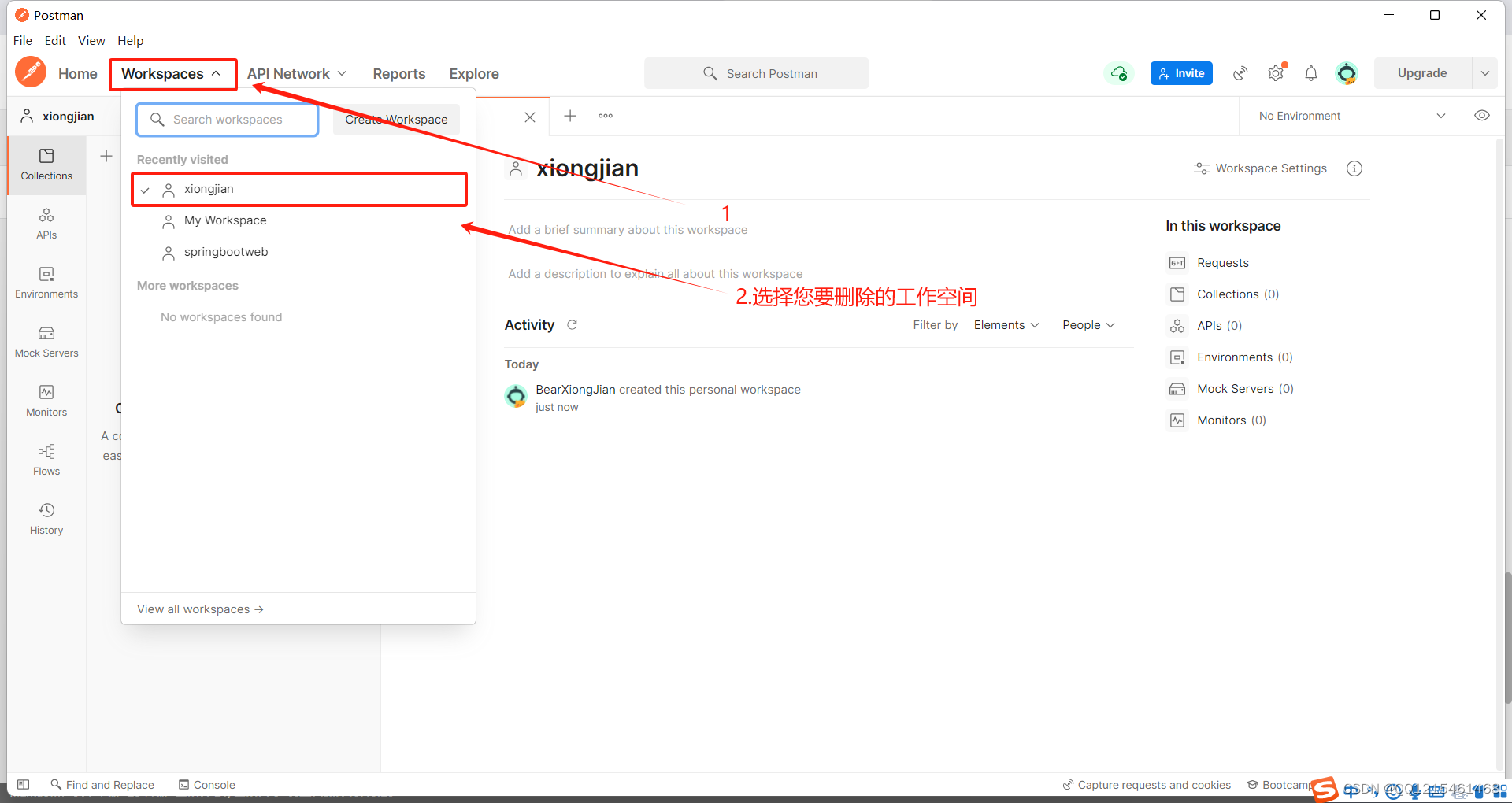
Task: Open the Edit menu
Action: (x=55, y=40)
